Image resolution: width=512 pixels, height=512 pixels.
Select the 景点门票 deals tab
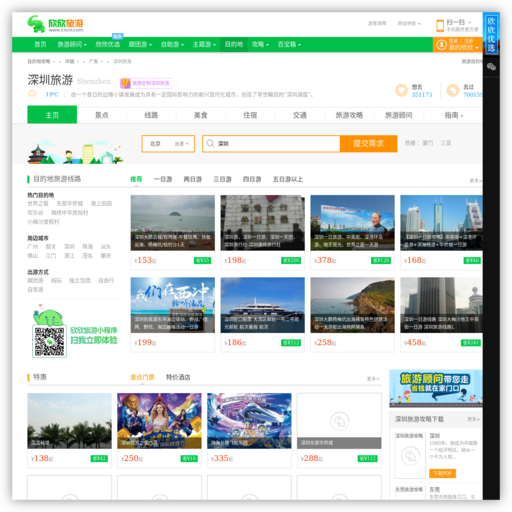142,377
